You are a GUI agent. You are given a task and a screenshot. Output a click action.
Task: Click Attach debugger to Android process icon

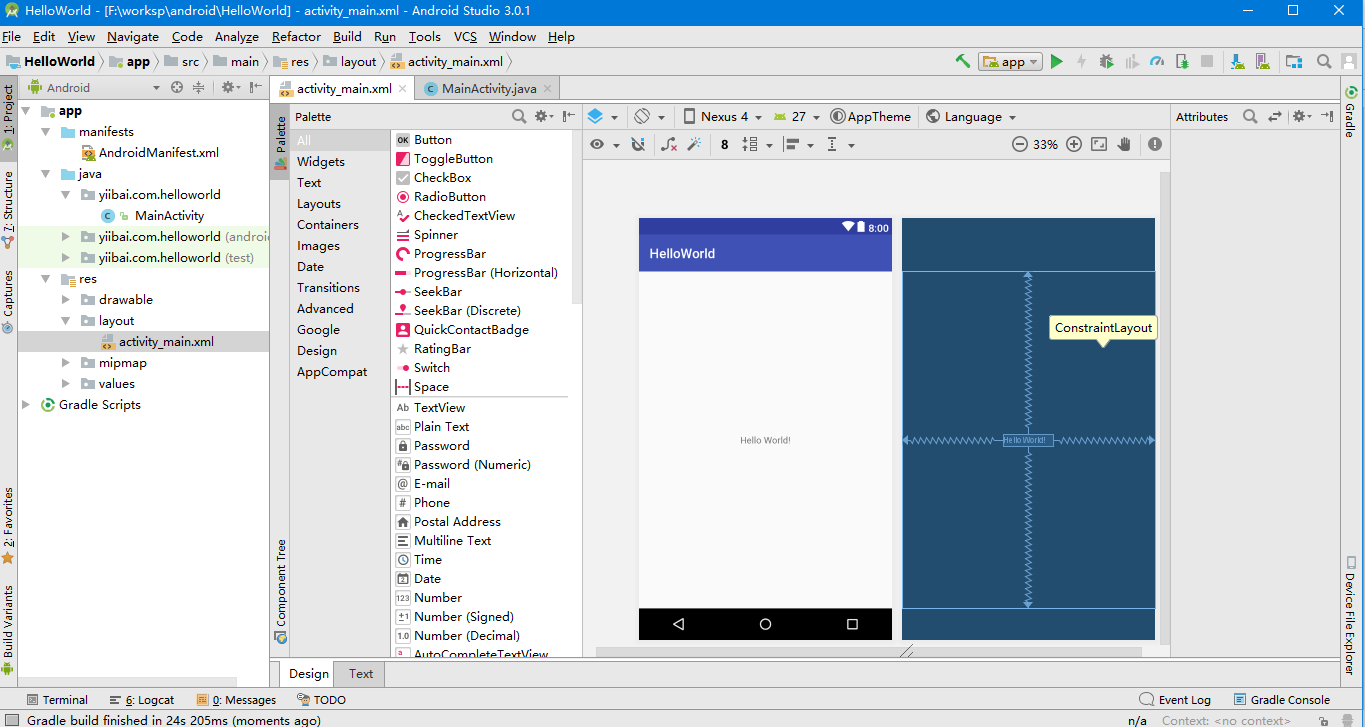tap(1182, 61)
